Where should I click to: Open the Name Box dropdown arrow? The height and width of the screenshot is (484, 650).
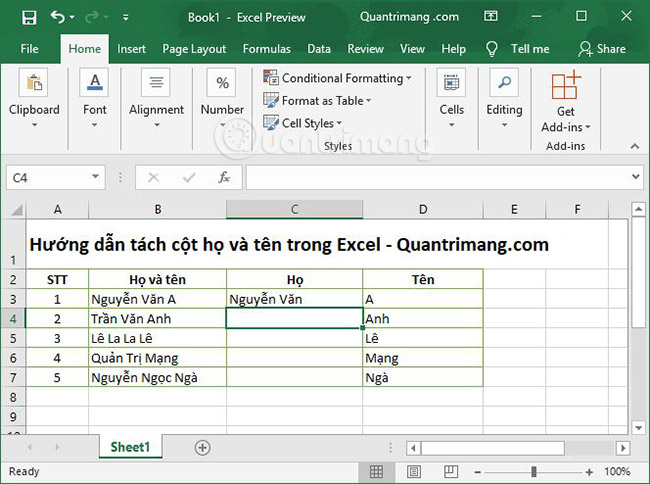[x=95, y=177]
